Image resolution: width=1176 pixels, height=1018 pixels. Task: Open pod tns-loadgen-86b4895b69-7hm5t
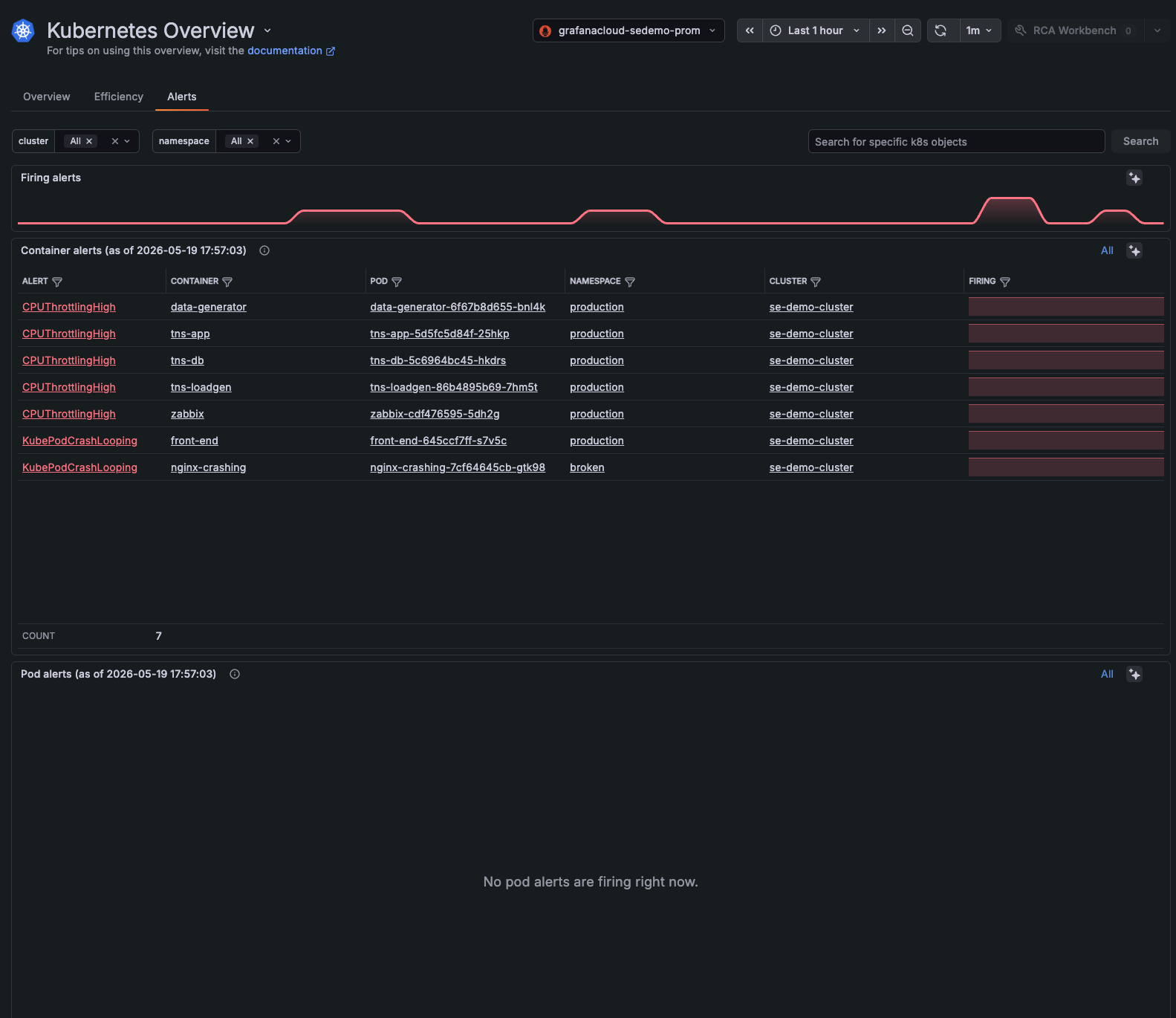453,387
